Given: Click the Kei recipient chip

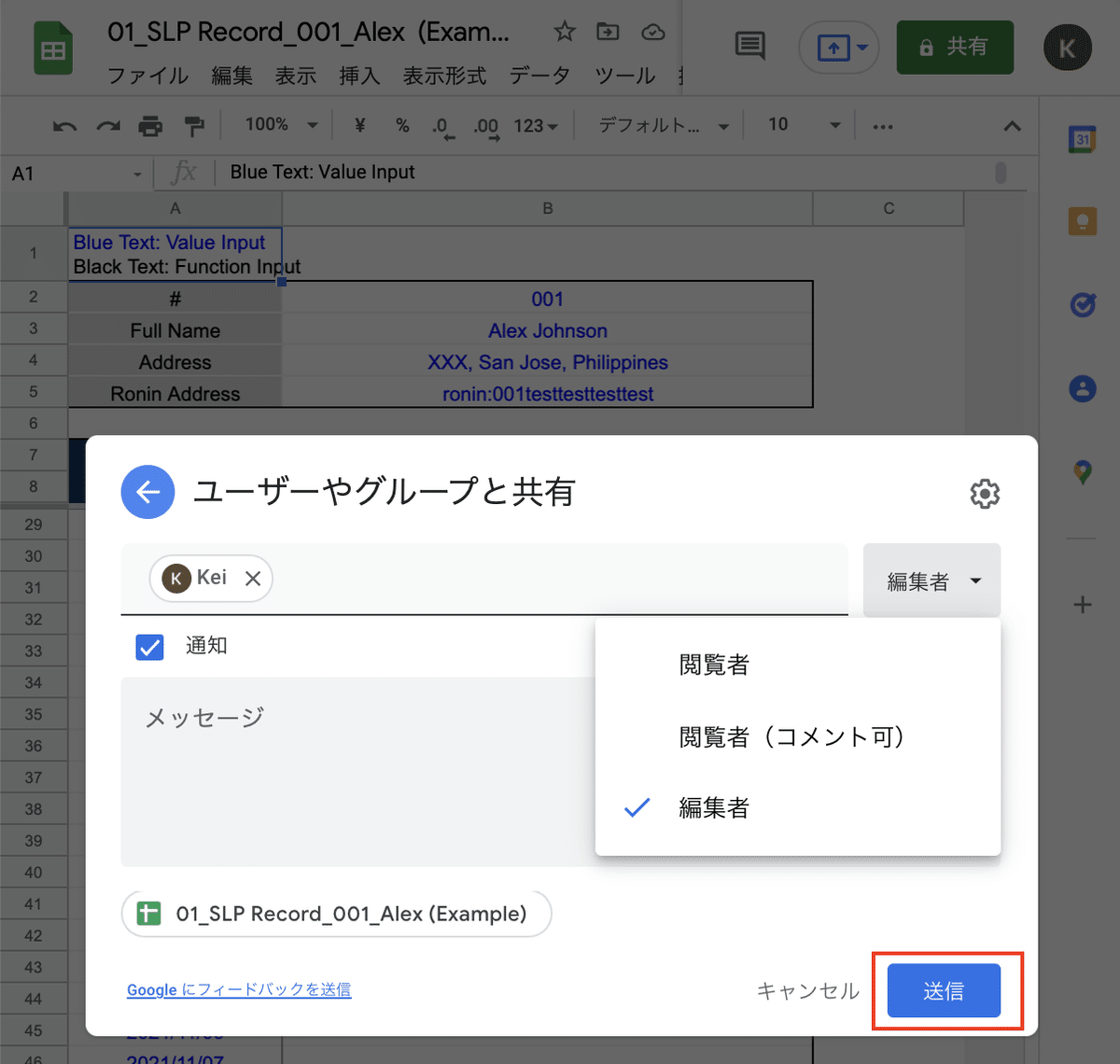Looking at the screenshot, I should pos(211,579).
